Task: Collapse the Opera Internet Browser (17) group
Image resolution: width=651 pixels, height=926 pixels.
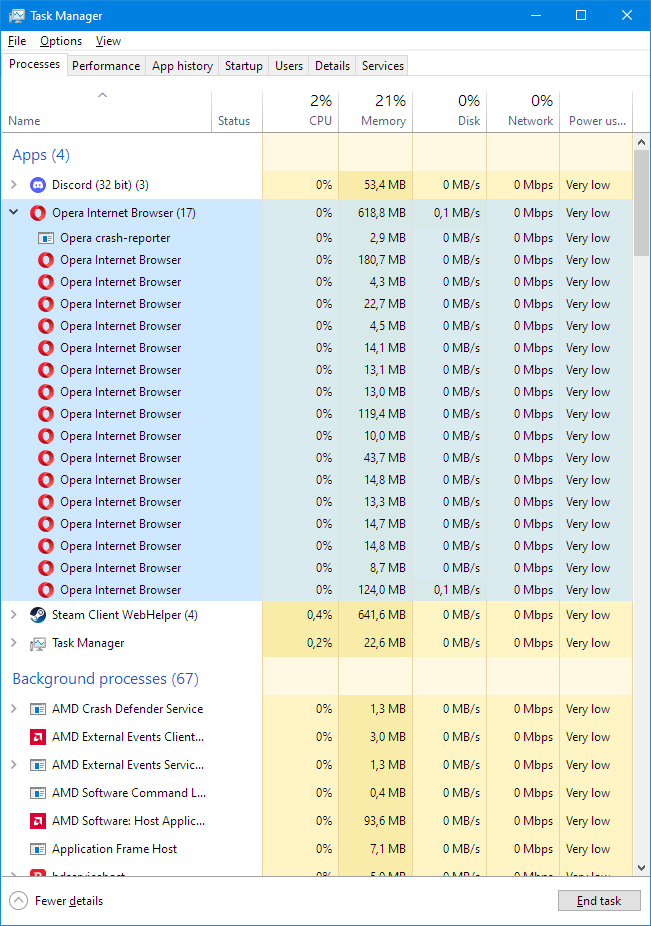Action: 14,212
